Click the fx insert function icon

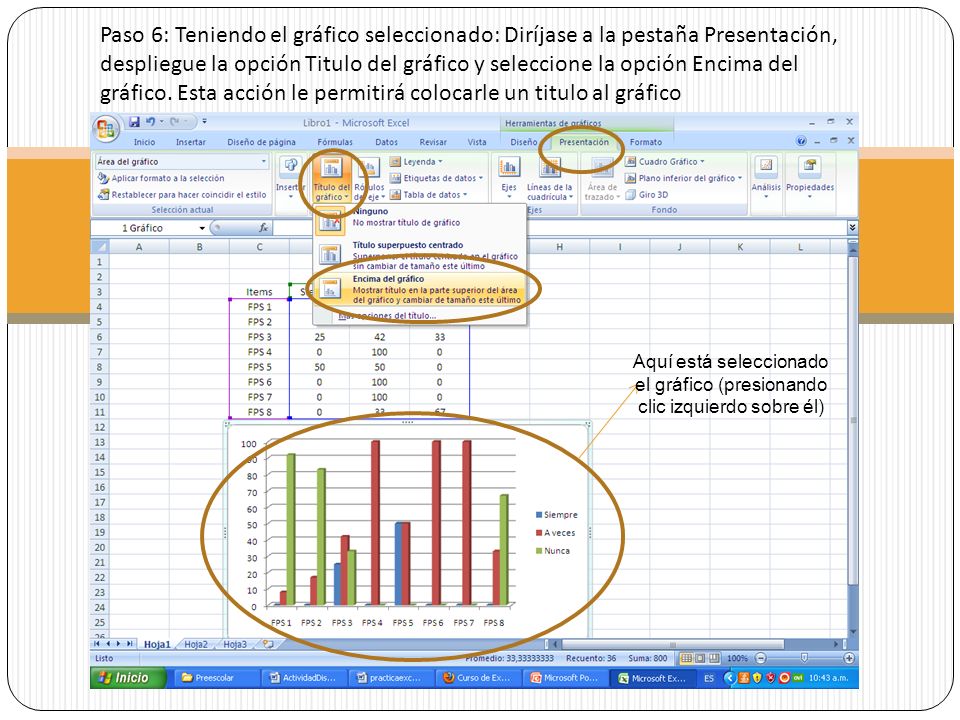pyautogui.click(x=263, y=228)
